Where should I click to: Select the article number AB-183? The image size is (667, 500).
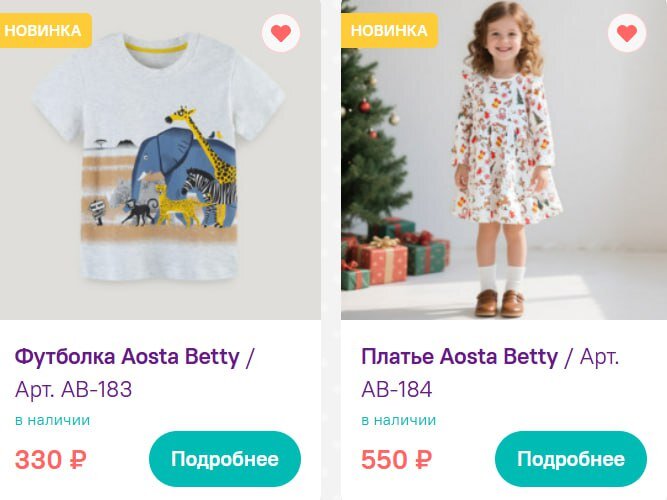(x=97, y=389)
